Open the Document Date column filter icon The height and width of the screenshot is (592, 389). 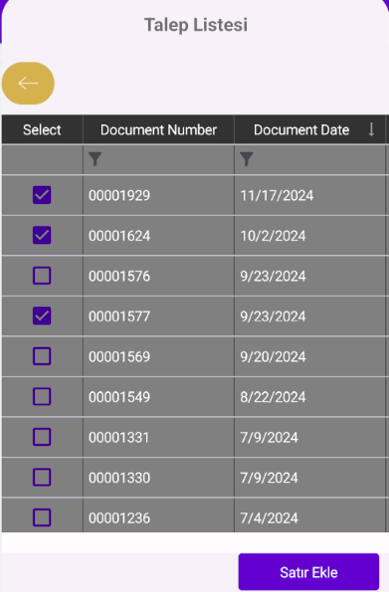pos(247,159)
